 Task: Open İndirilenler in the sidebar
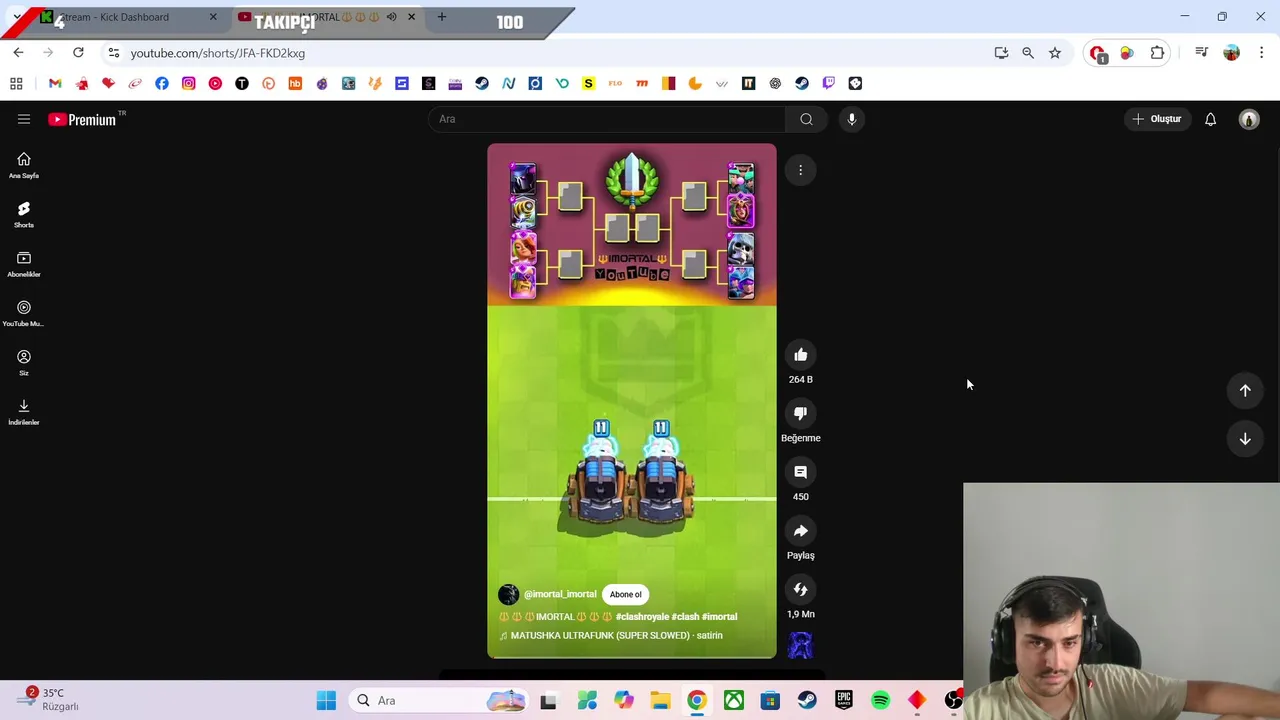[24, 411]
